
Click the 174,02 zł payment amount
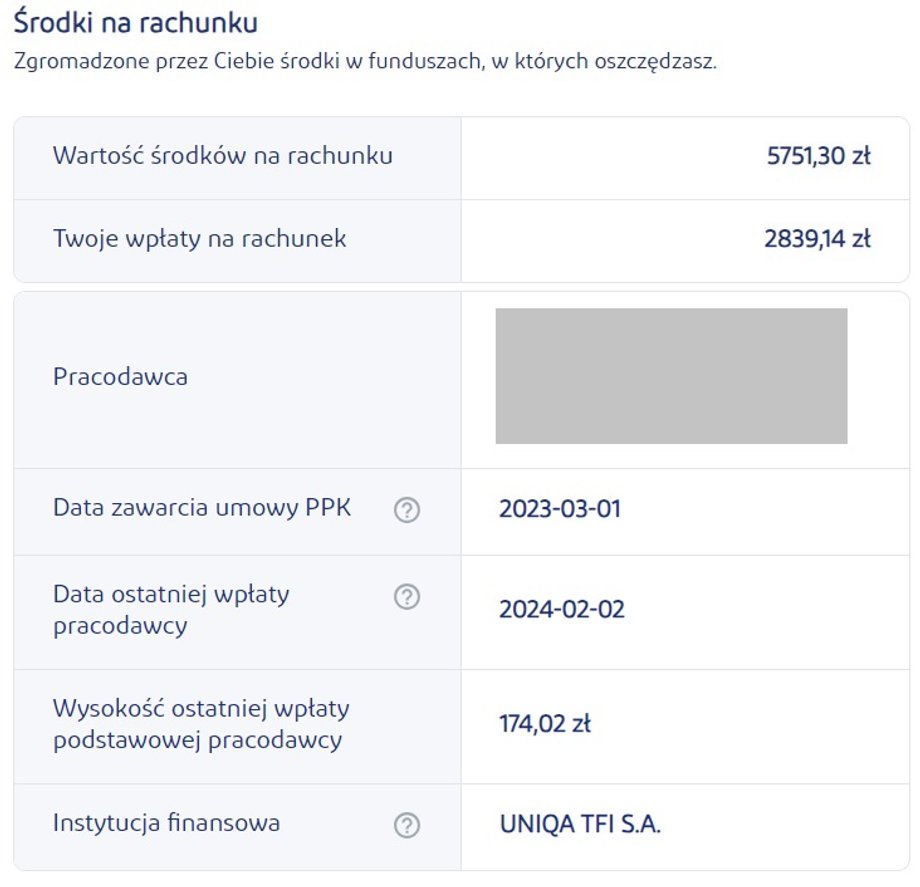click(x=545, y=723)
